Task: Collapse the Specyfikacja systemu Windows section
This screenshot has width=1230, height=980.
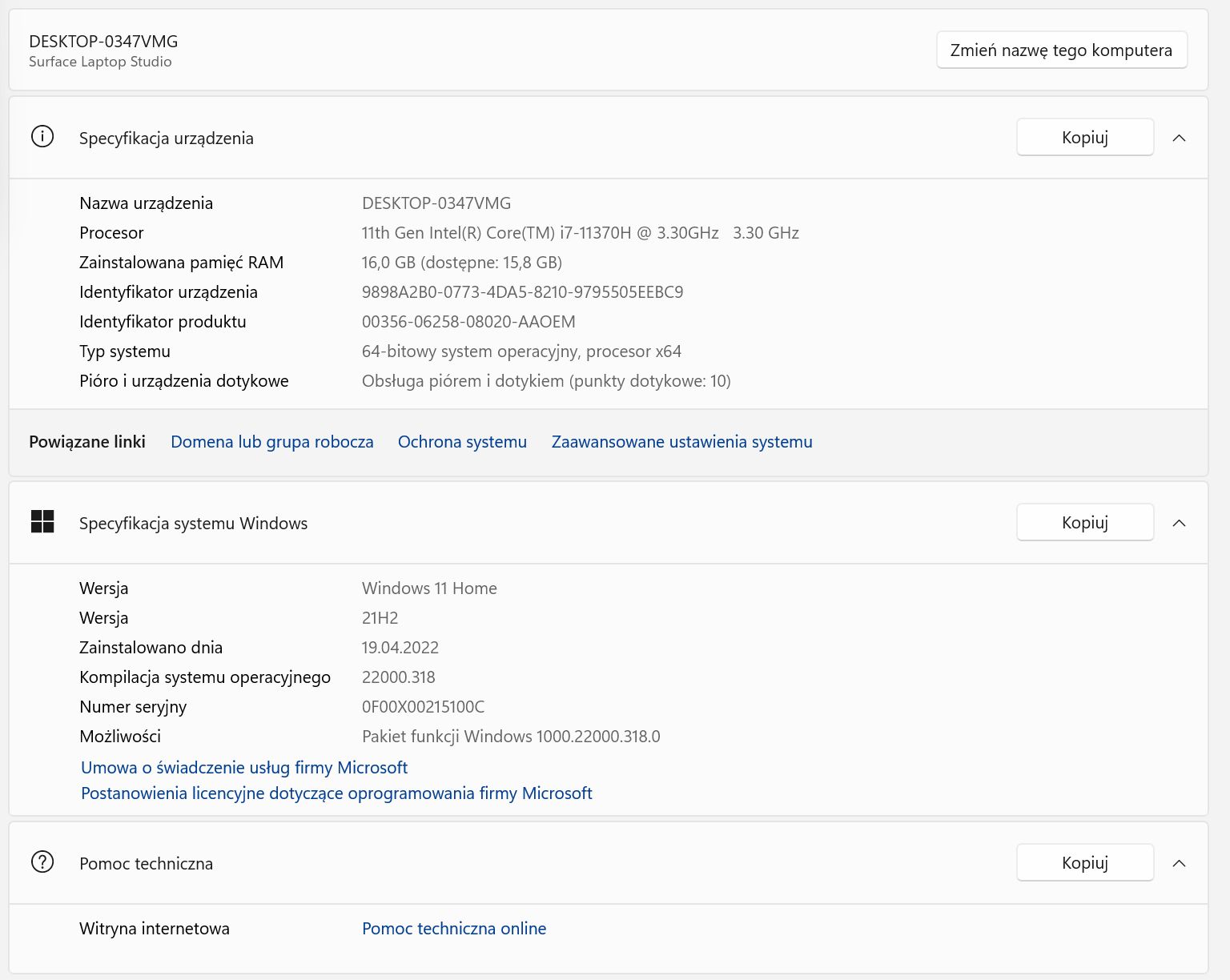Action: (x=1179, y=523)
